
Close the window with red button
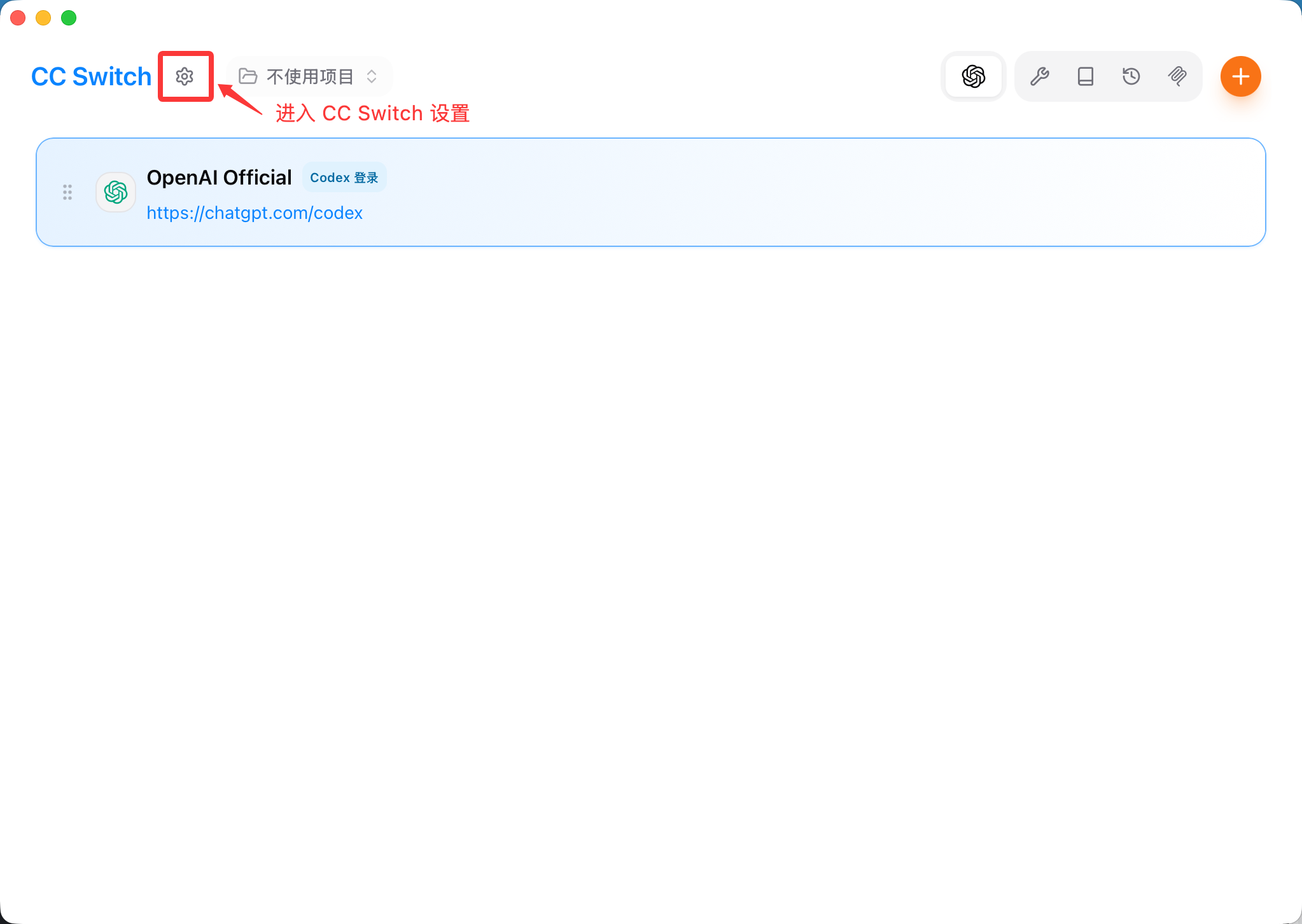[x=18, y=18]
